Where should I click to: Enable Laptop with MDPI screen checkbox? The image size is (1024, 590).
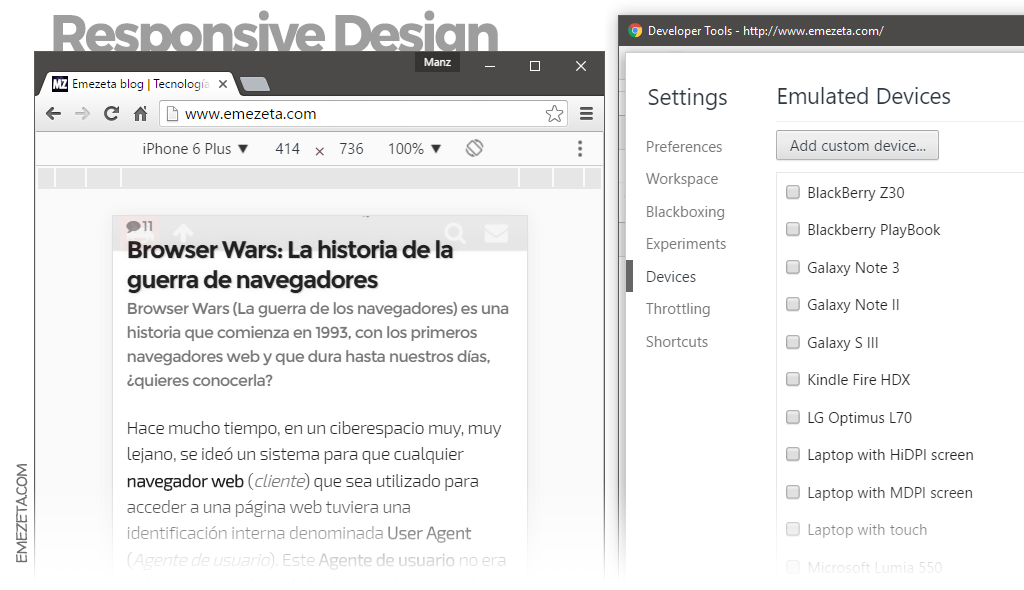(793, 493)
